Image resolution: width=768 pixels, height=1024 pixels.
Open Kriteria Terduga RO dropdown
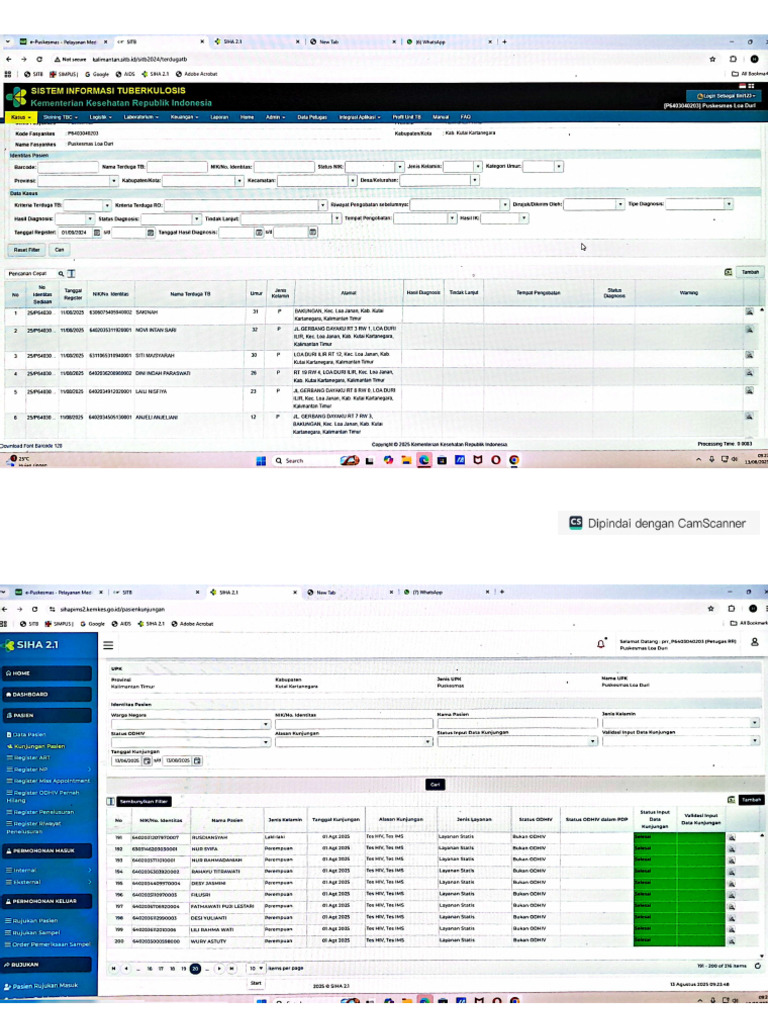tap(322, 205)
